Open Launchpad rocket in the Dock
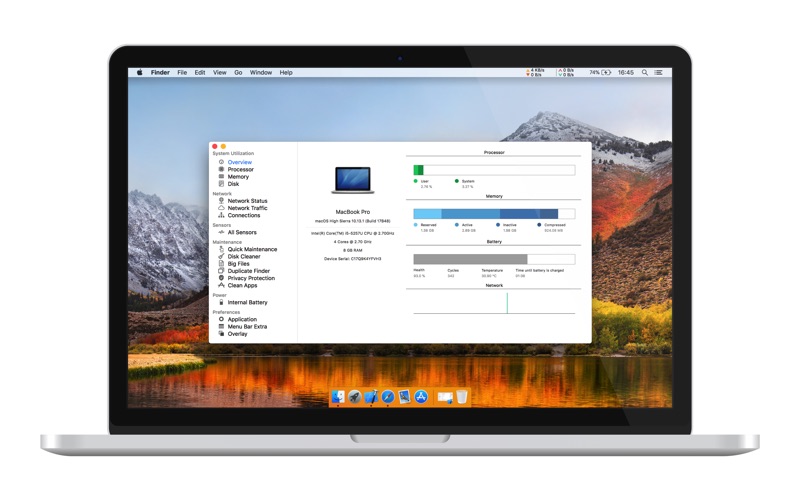This screenshot has height=500, width=800. [x=355, y=396]
